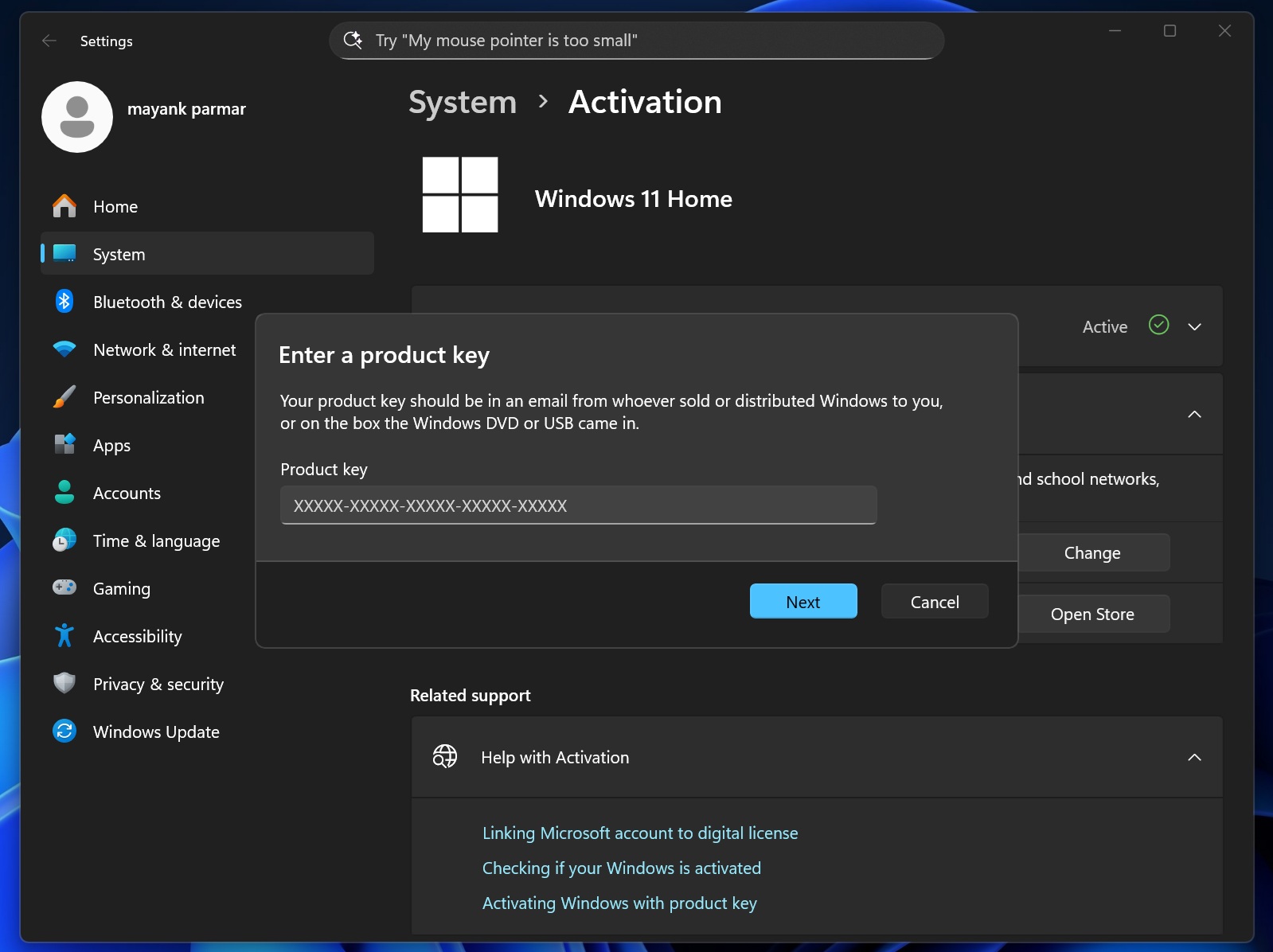The height and width of the screenshot is (952, 1273).
Task: Expand the Activation state chevron
Action: point(1195,326)
